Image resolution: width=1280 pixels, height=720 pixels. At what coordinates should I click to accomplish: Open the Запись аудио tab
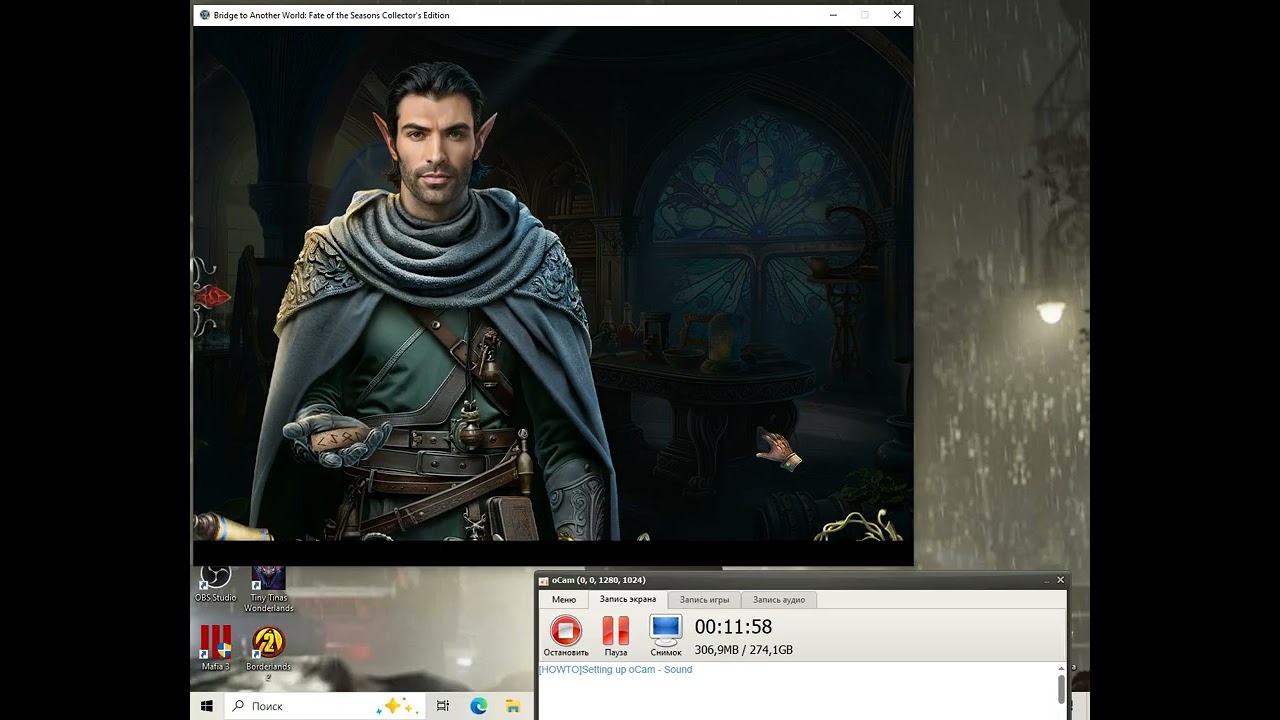click(x=779, y=600)
